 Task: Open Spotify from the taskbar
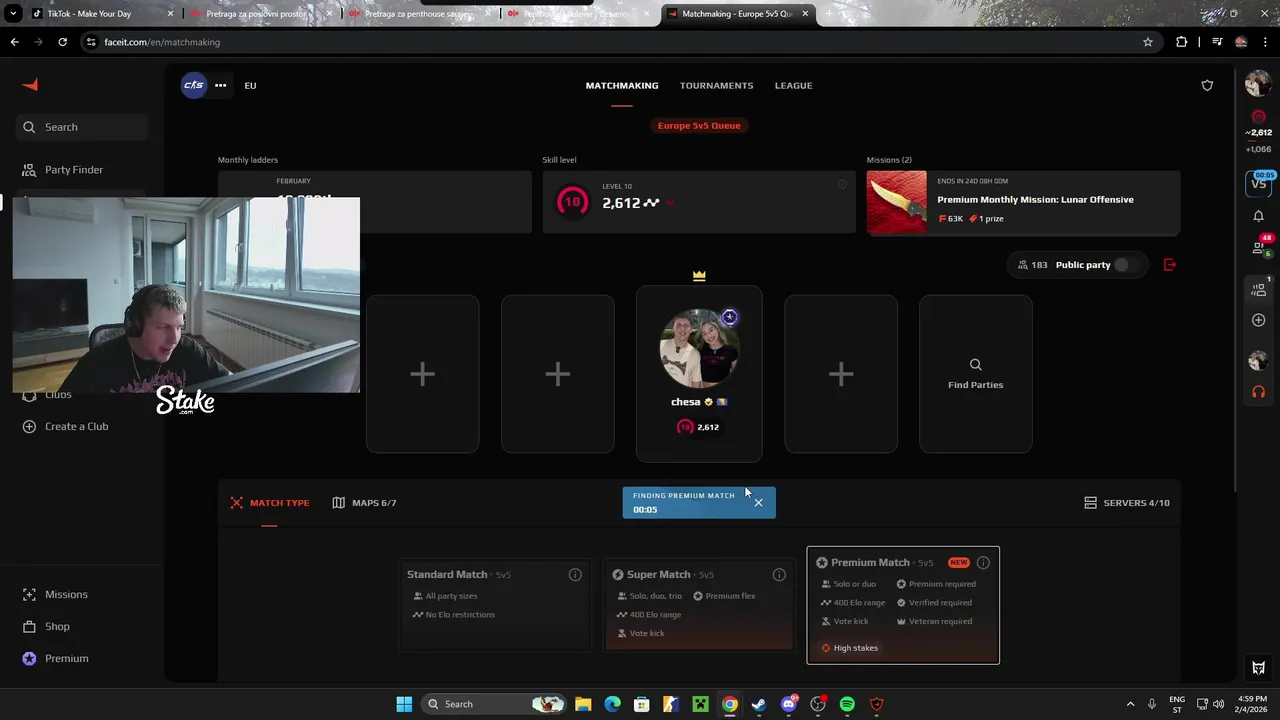click(847, 704)
